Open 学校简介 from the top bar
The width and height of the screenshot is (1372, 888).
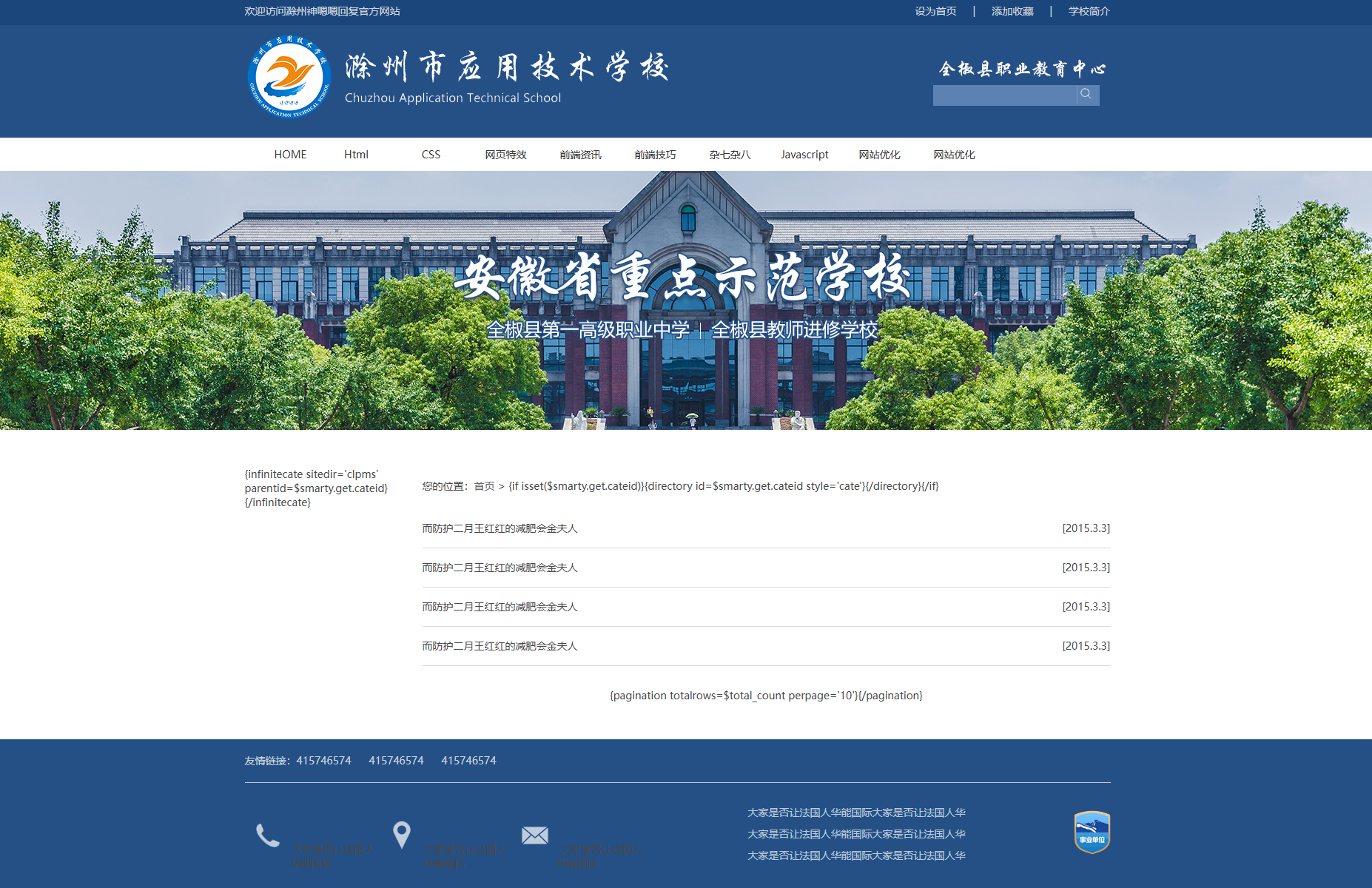tap(1089, 11)
